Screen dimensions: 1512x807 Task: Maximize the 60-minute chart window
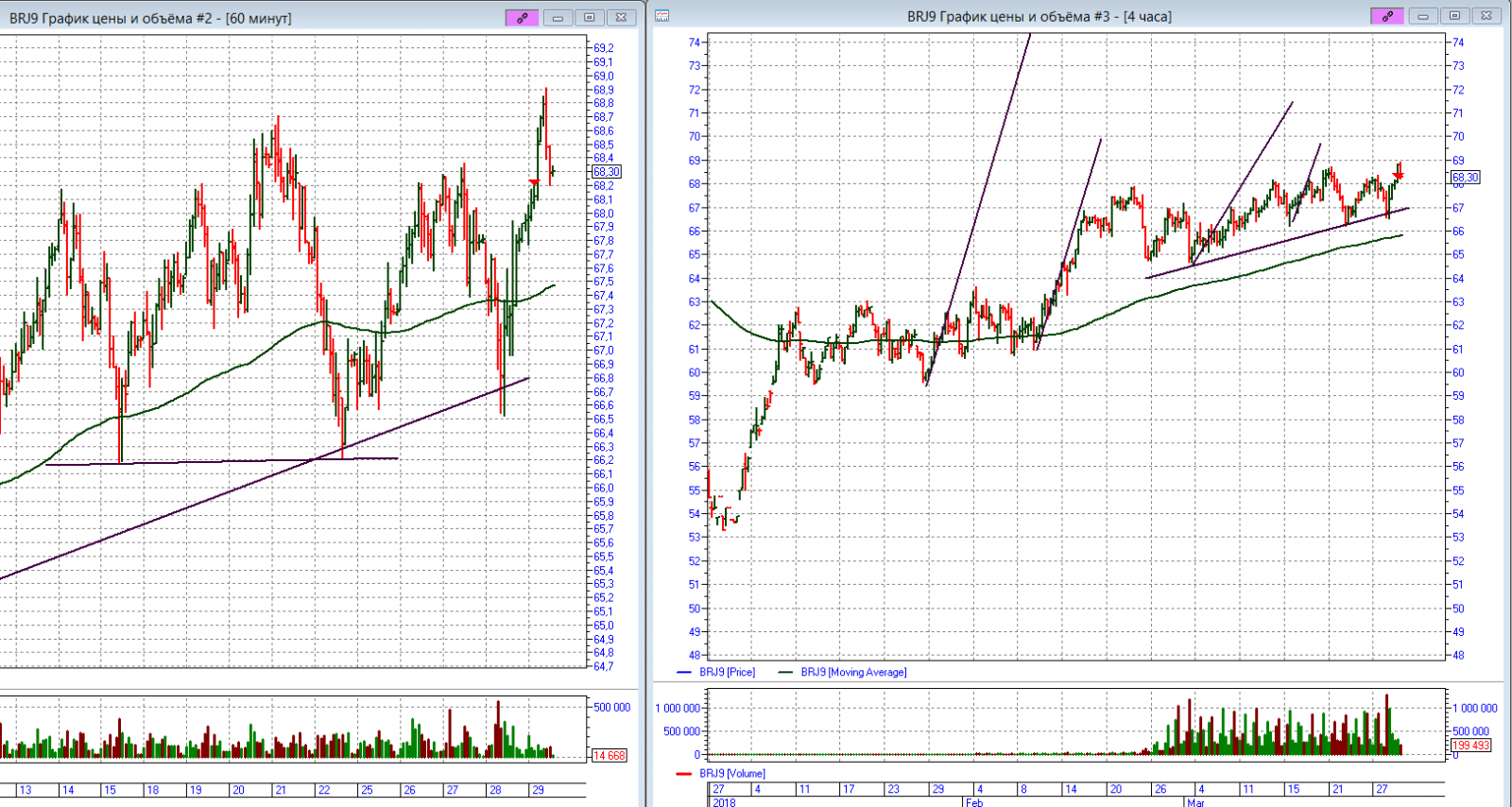pos(590,17)
